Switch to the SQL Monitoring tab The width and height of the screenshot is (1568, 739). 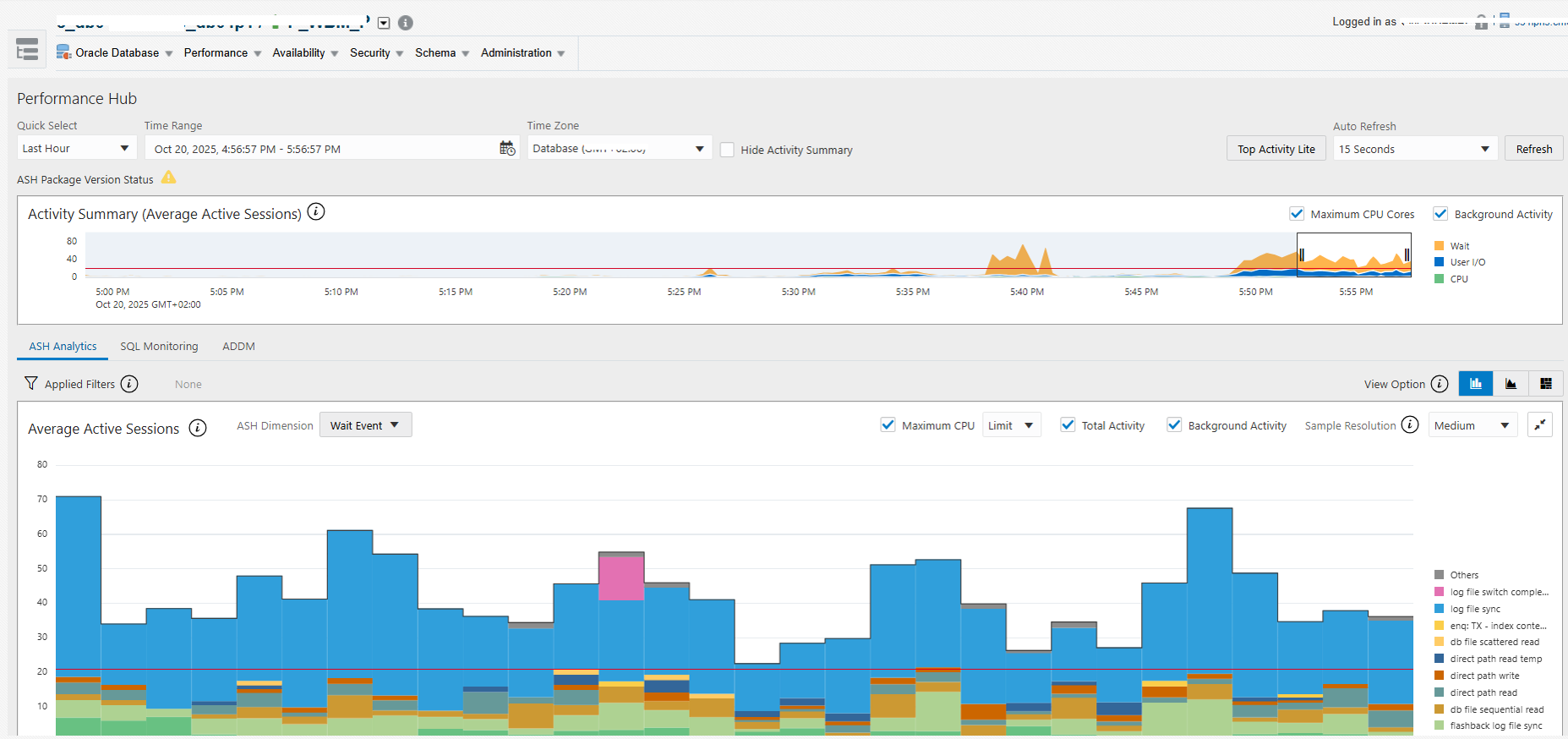(159, 347)
